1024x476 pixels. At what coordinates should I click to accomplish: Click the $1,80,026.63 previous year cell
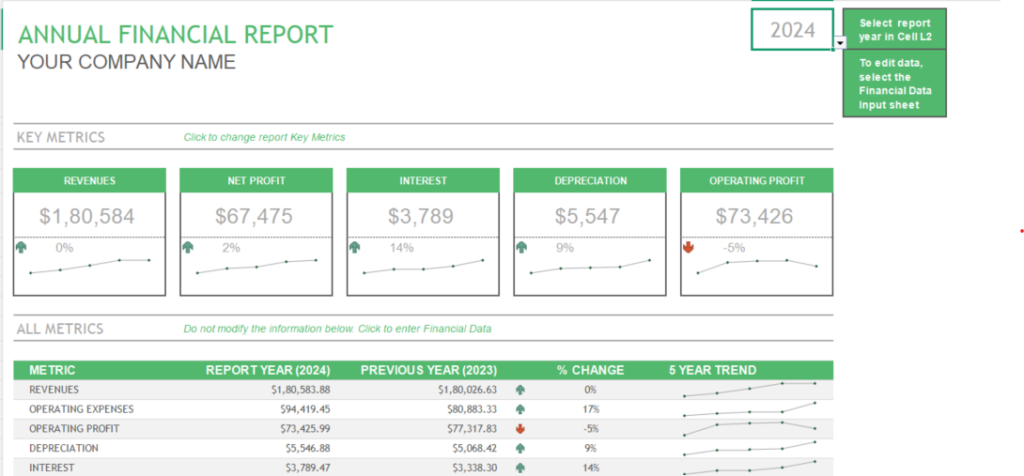(468, 390)
